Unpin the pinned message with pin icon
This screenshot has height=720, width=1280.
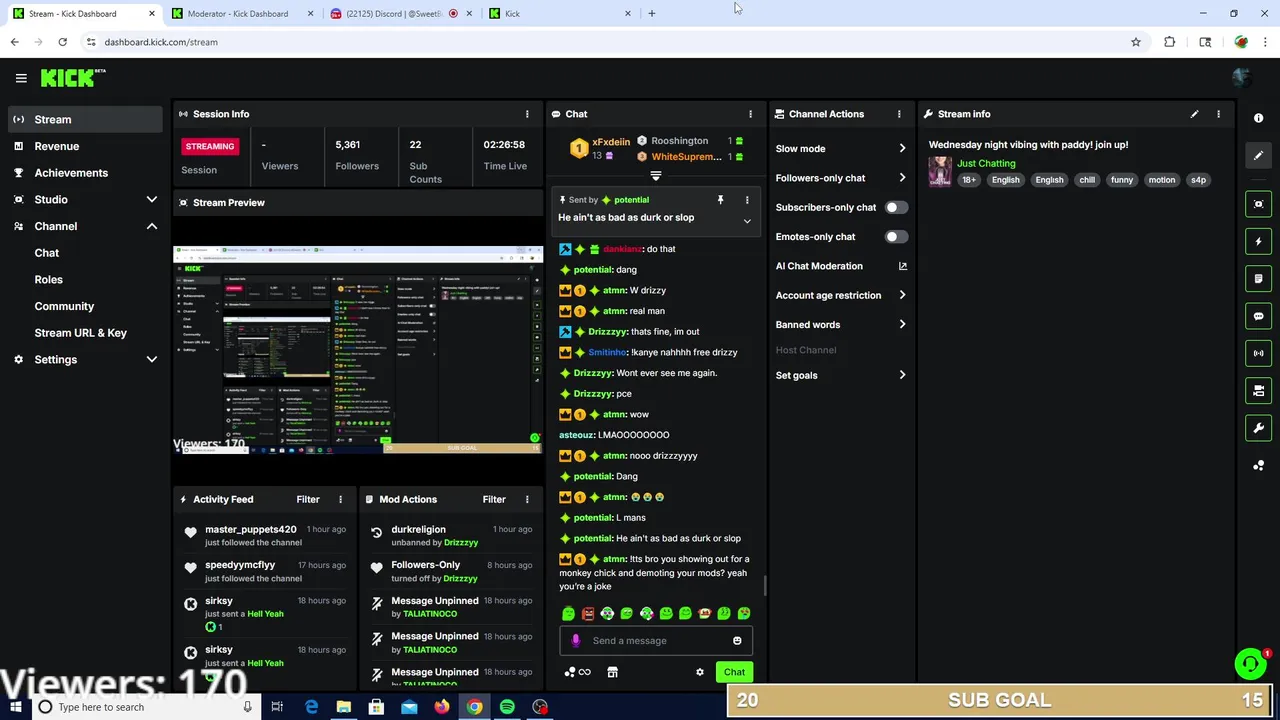720,200
